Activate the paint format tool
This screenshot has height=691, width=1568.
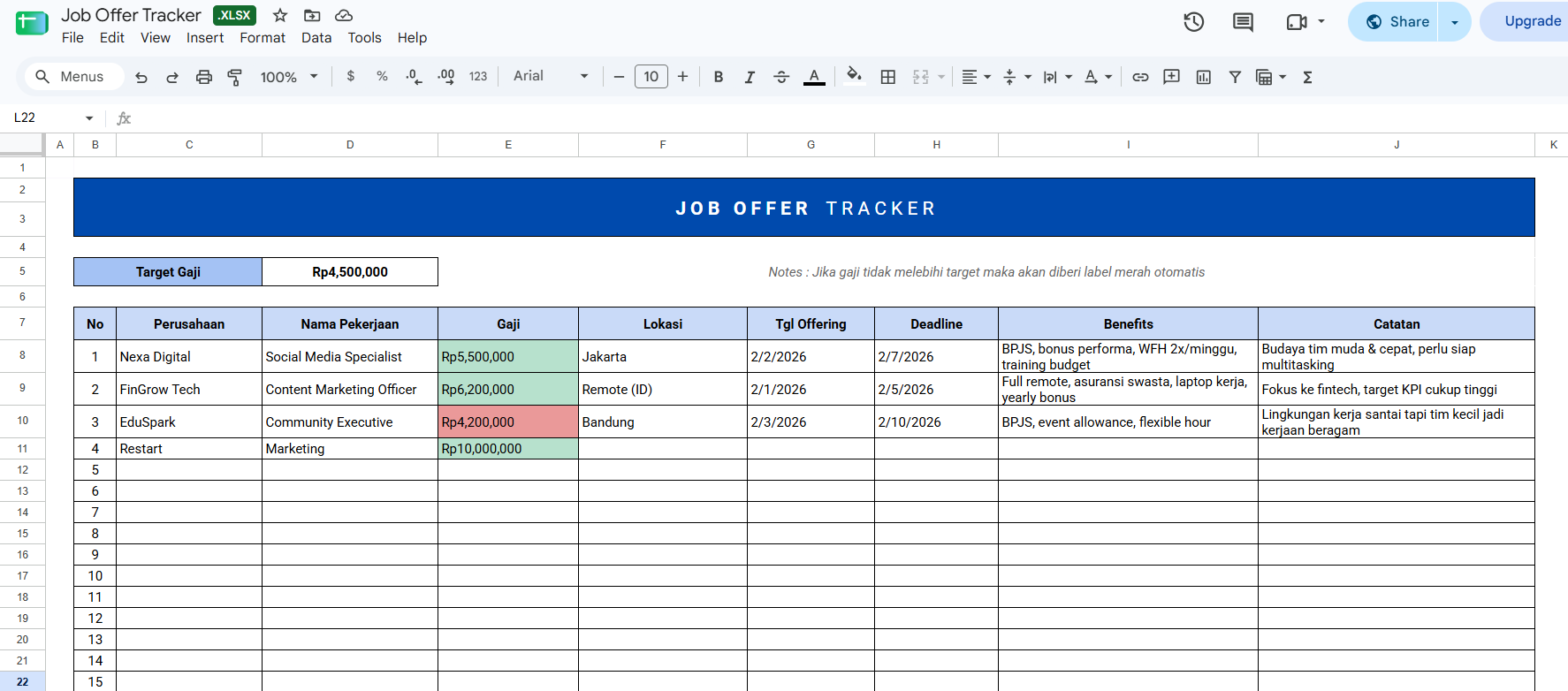coord(235,77)
